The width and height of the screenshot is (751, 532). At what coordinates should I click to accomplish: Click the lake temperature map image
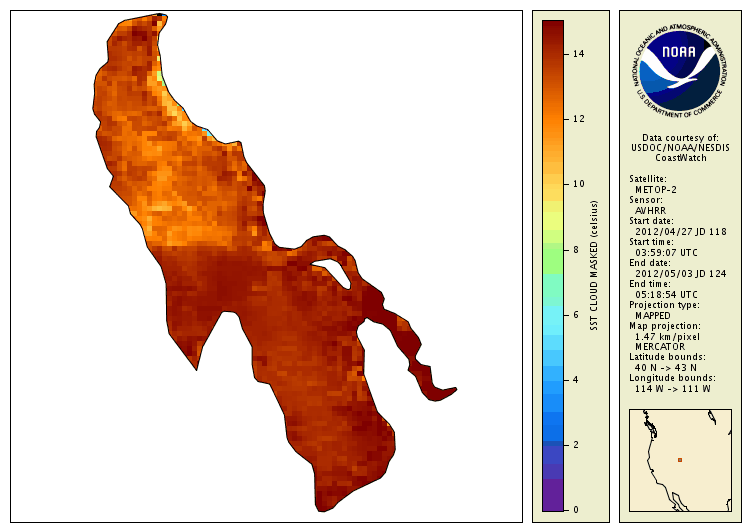pyautogui.click(x=266, y=266)
